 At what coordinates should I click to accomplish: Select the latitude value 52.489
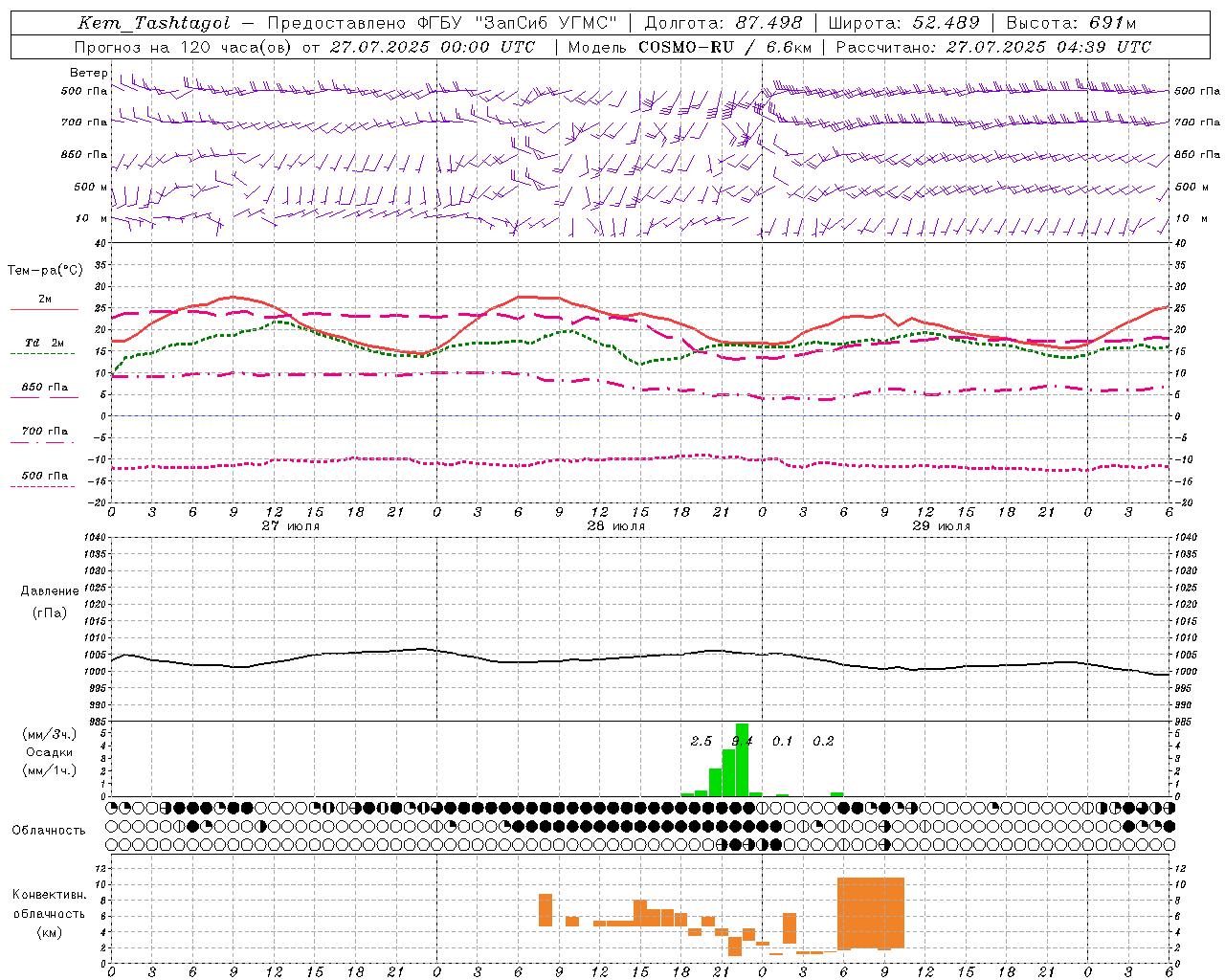tap(947, 23)
